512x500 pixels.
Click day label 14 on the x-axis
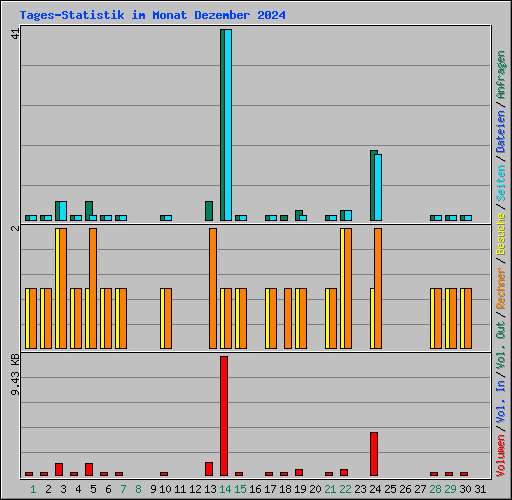tap(225, 489)
